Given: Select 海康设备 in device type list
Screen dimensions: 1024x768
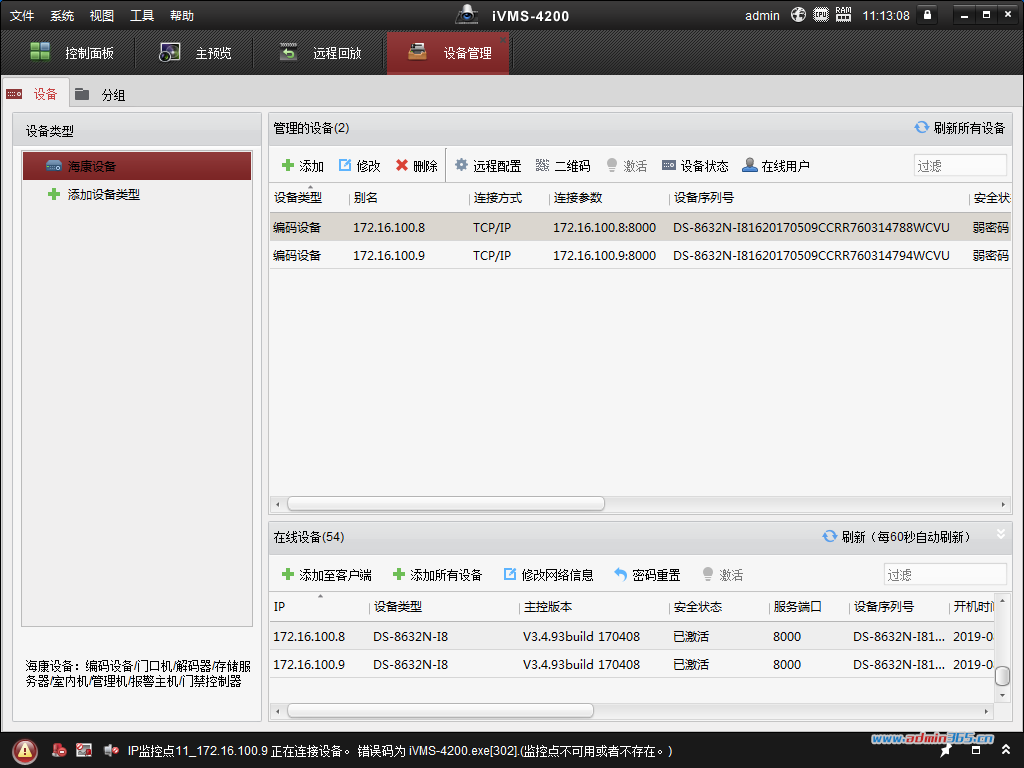Looking at the screenshot, I should tap(137, 166).
